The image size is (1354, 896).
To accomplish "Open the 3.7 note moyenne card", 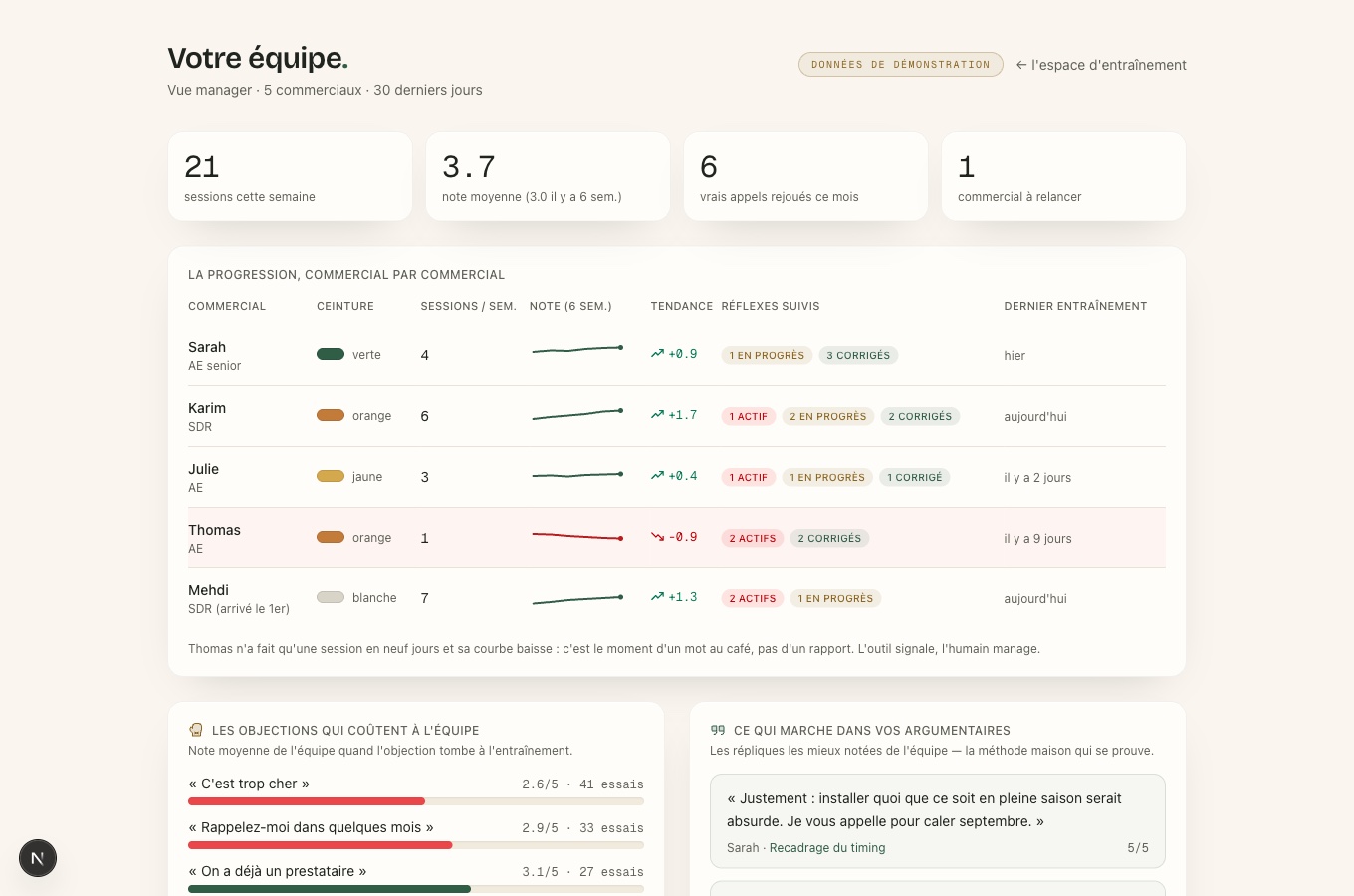I will tap(548, 176).
